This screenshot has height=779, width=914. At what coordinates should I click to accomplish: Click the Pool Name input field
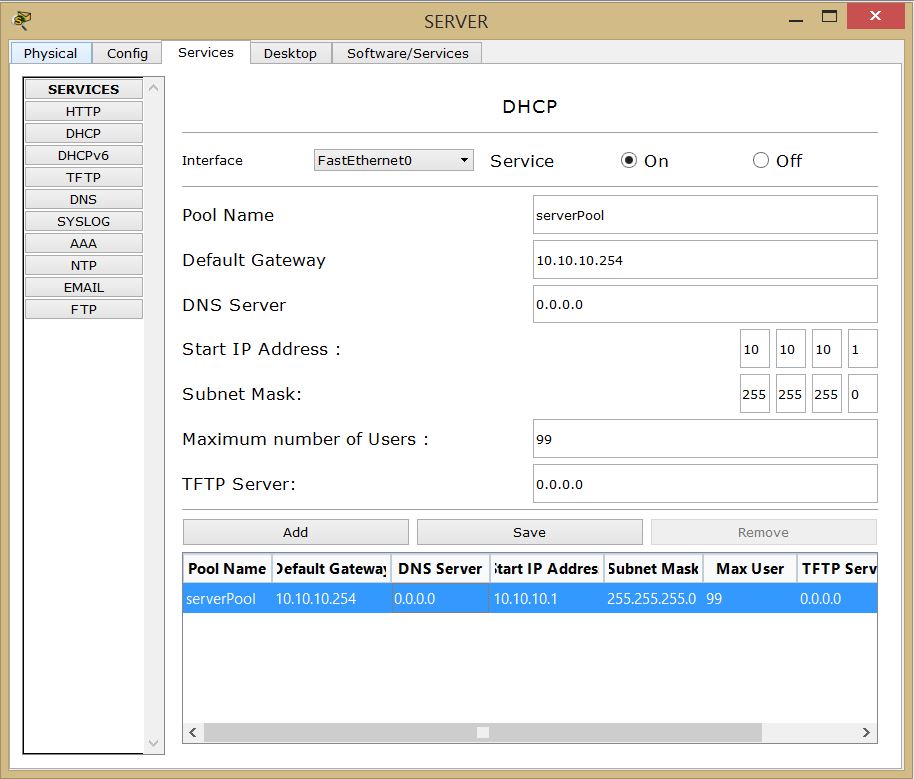pyautogui.click(x=705, y=215)
